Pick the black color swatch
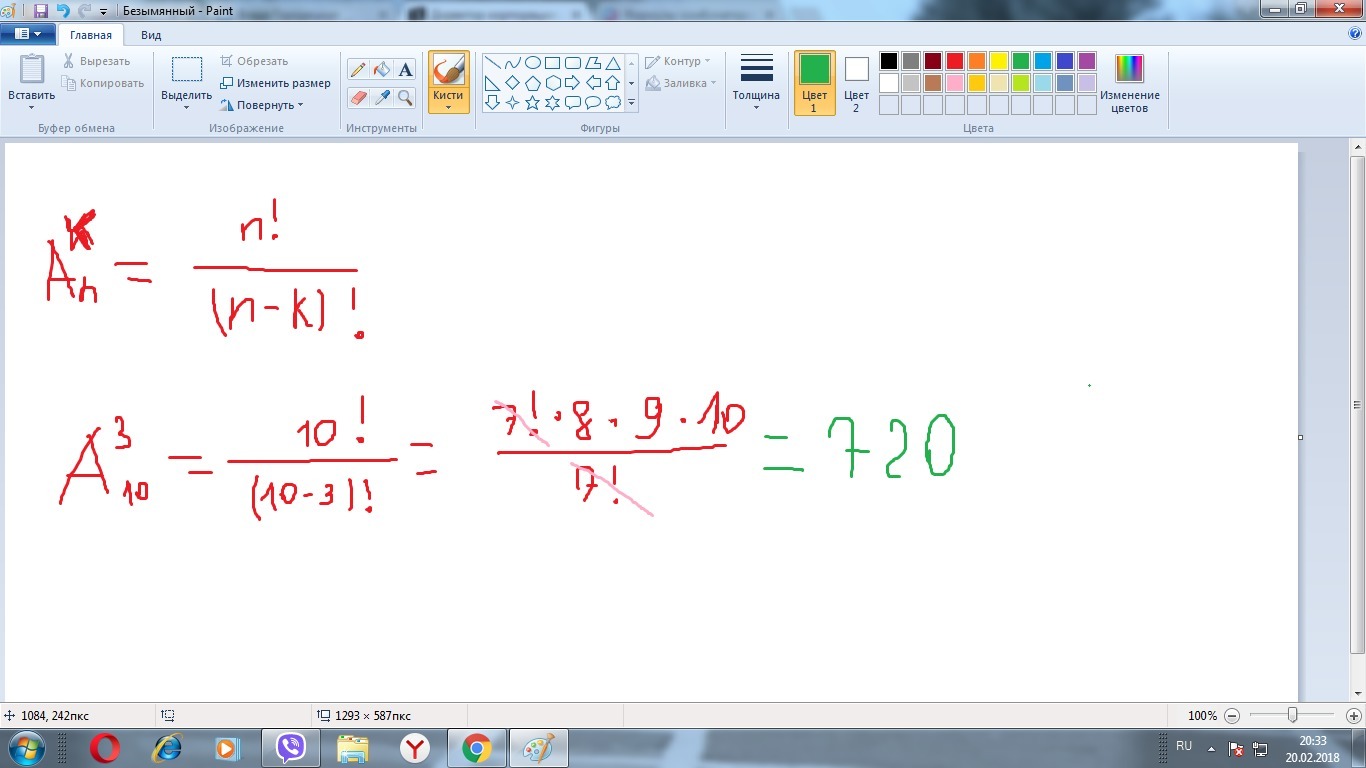This screenshot has height=768, width=1366. pyautogui.click(x=888, y=61)
